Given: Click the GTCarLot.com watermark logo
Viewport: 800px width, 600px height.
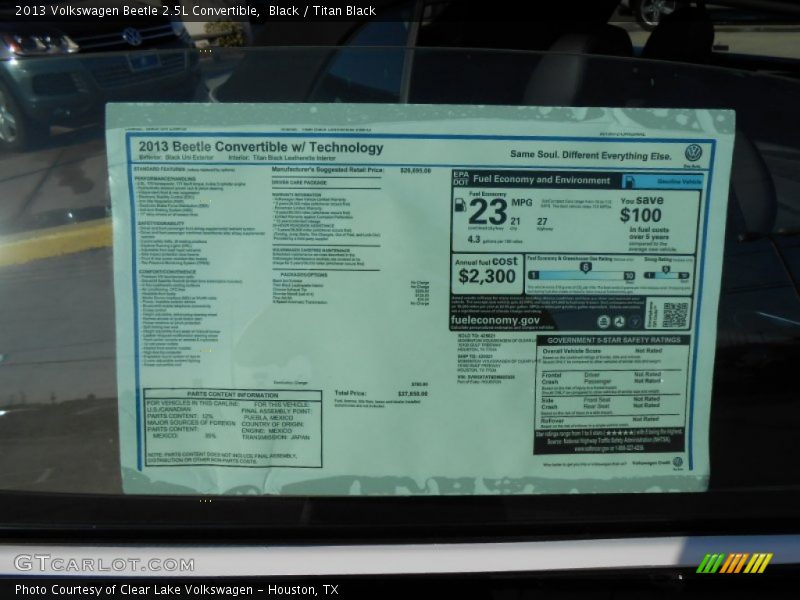Looking at the screenshot, I should (x=90, y=563).
